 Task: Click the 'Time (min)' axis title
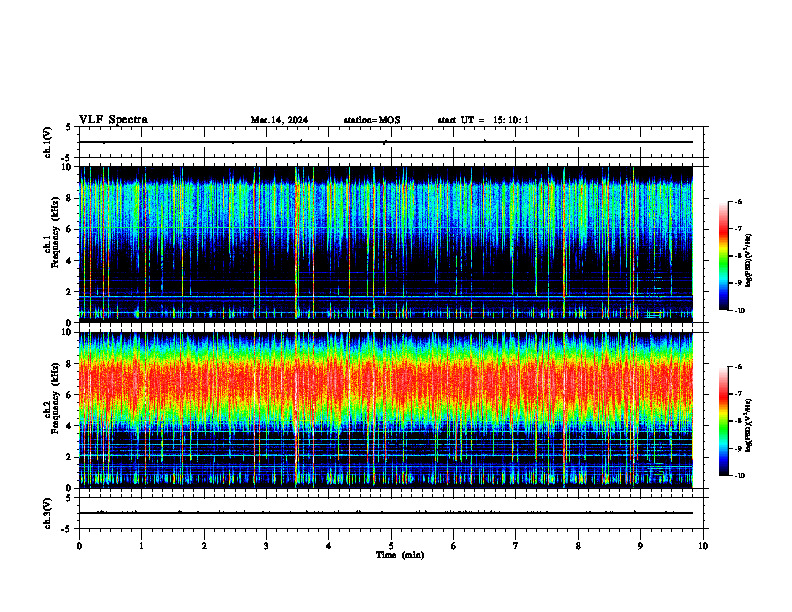tap(400, 555)
